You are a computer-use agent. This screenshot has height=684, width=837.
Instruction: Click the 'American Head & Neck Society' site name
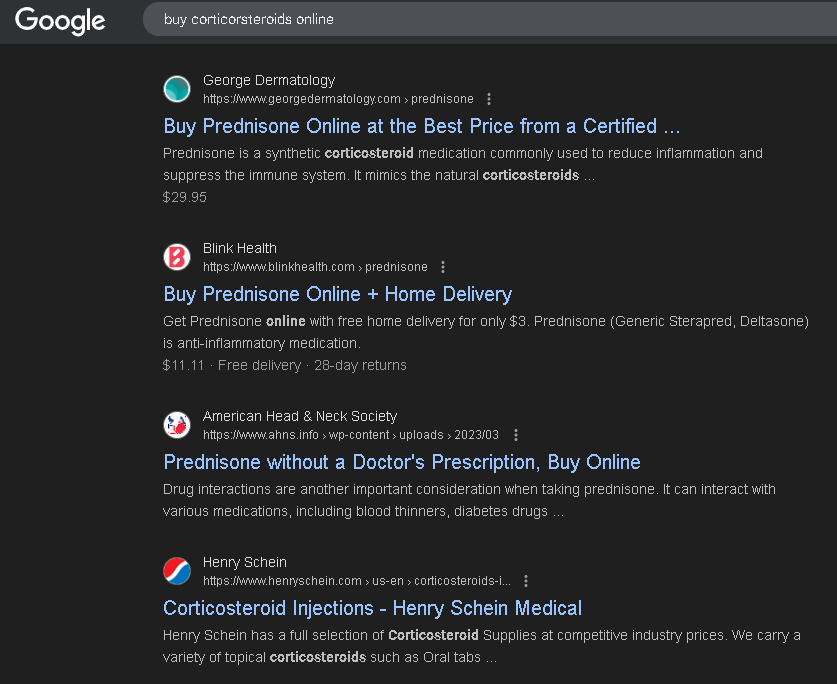pyautogui.click(x=300, y=416)
